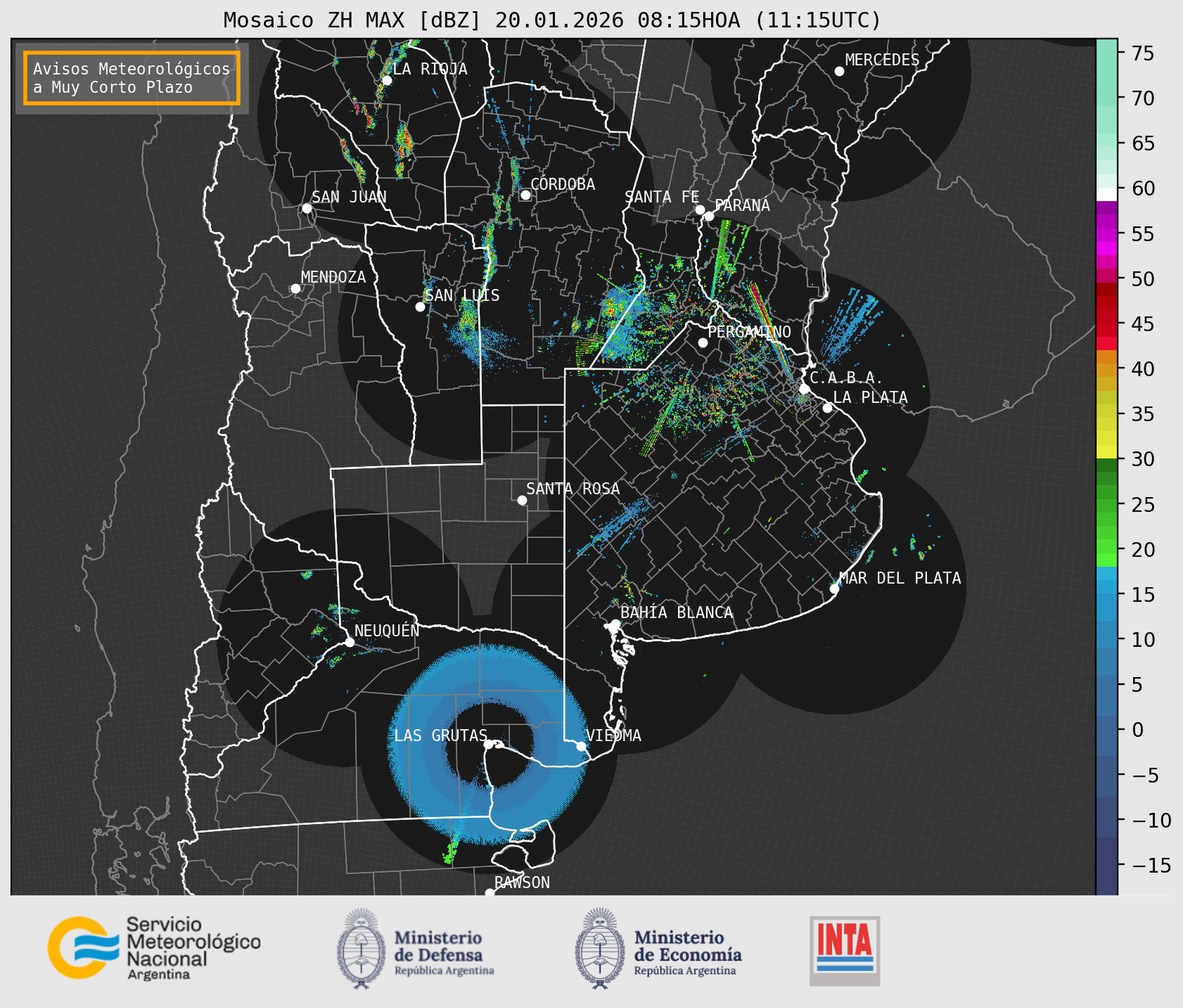
Task: Select the Mar del Plata marker dot
Action: click(834, 589)
